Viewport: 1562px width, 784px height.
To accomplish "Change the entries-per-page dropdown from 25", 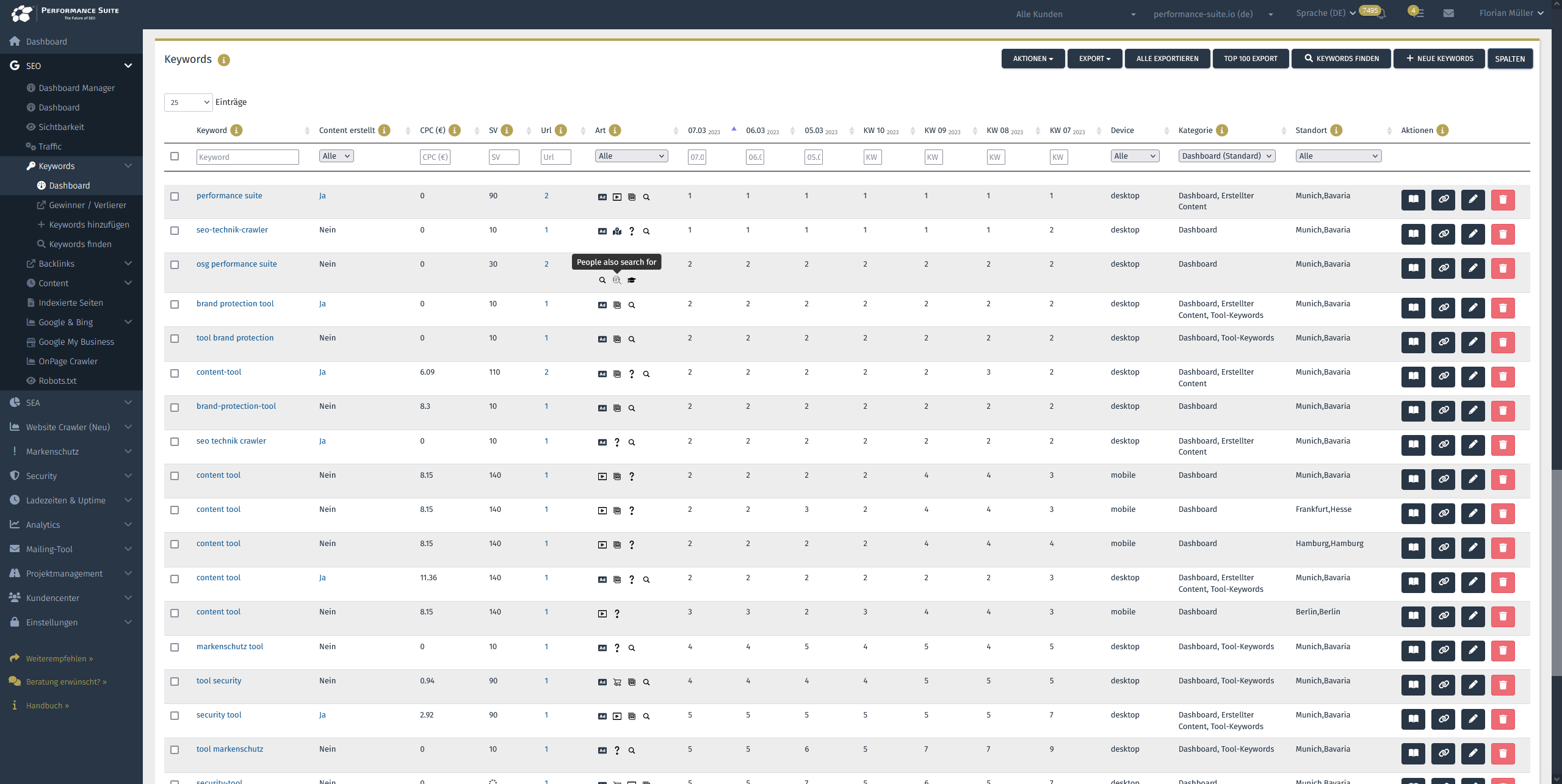I will coord(187,102).
